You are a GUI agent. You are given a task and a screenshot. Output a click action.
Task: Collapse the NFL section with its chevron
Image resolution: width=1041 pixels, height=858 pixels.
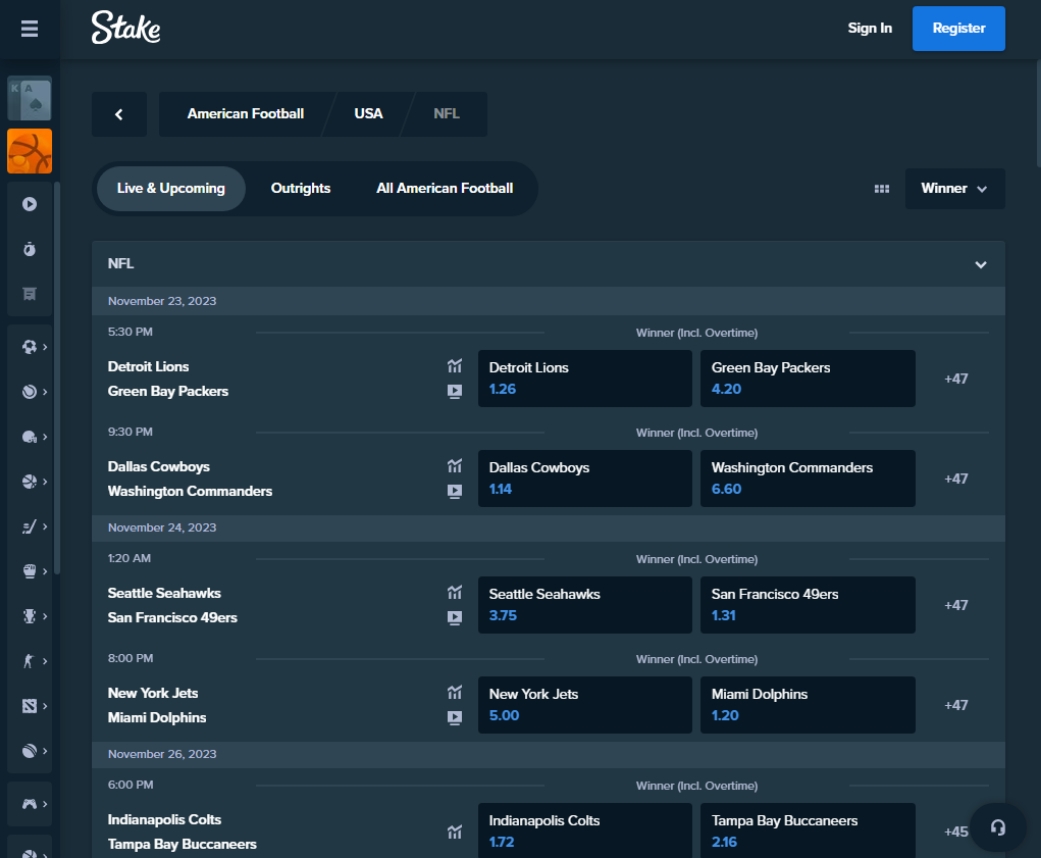[981, 264]
